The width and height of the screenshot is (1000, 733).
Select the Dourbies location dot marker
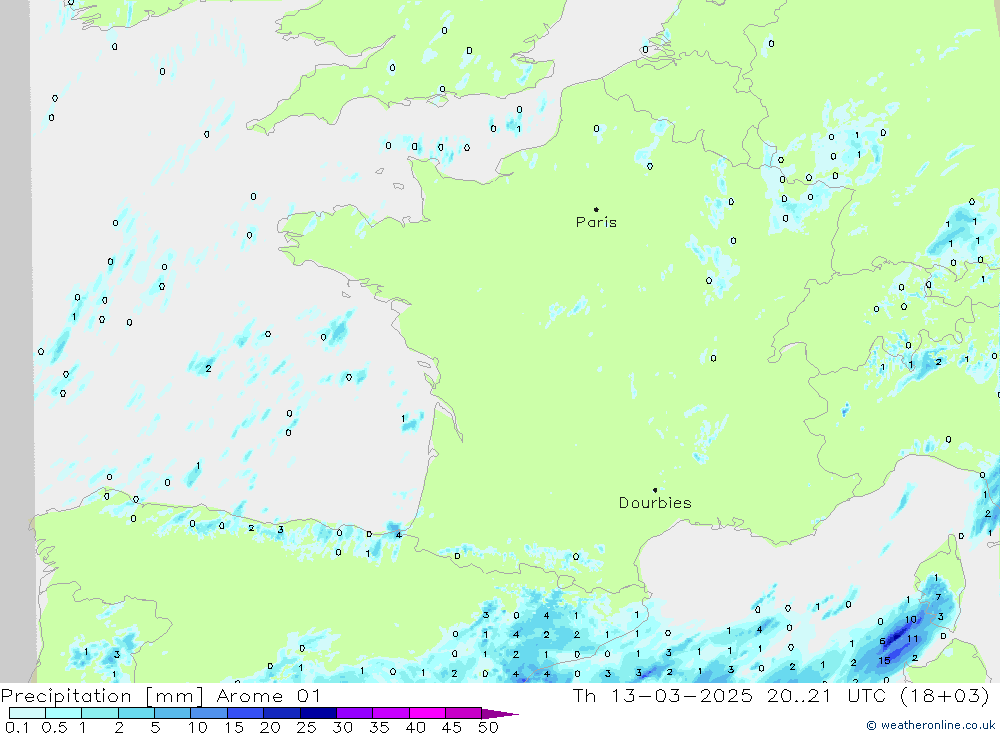[655, 490]
